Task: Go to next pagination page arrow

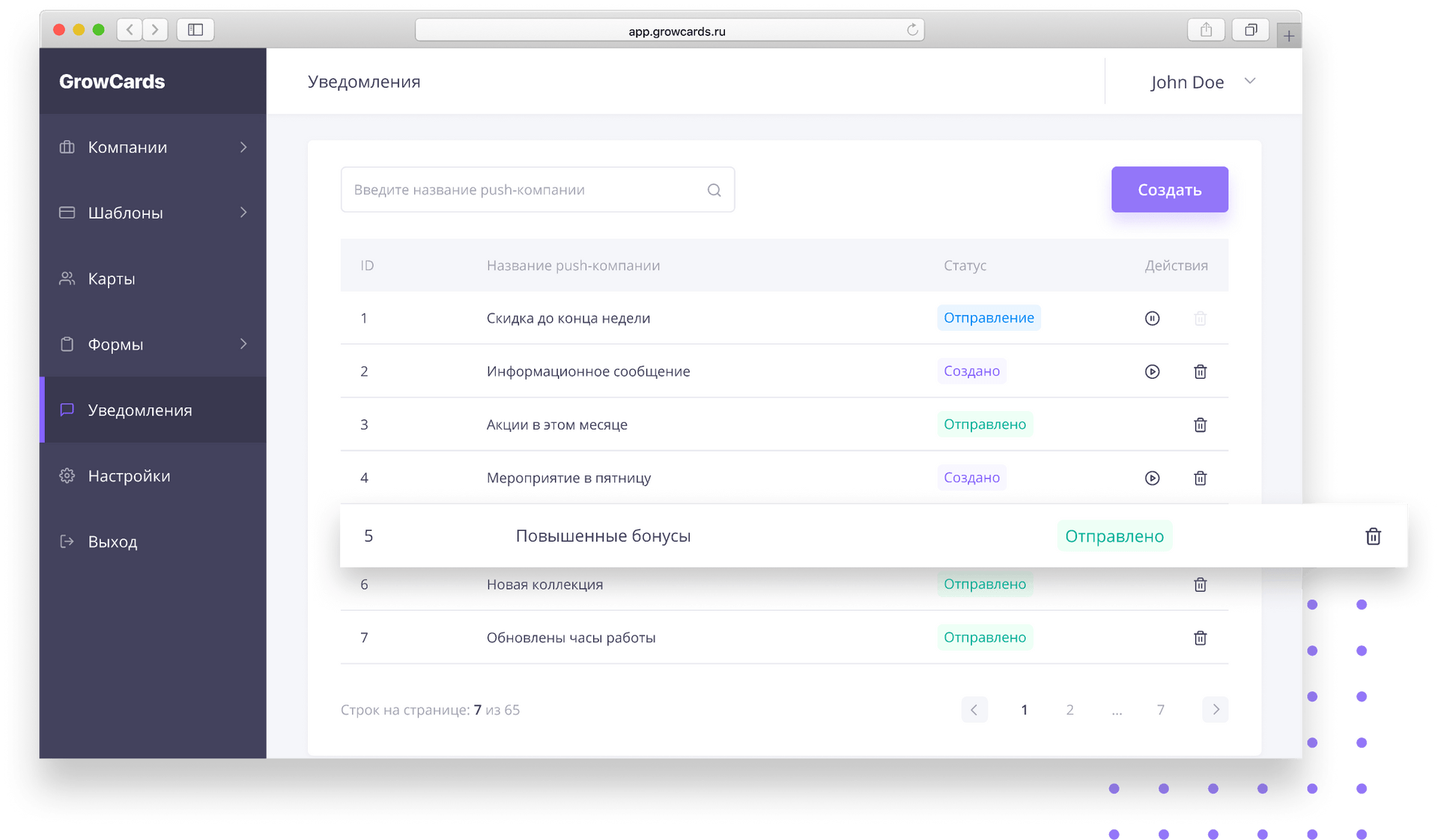Action: [1215, 709]
